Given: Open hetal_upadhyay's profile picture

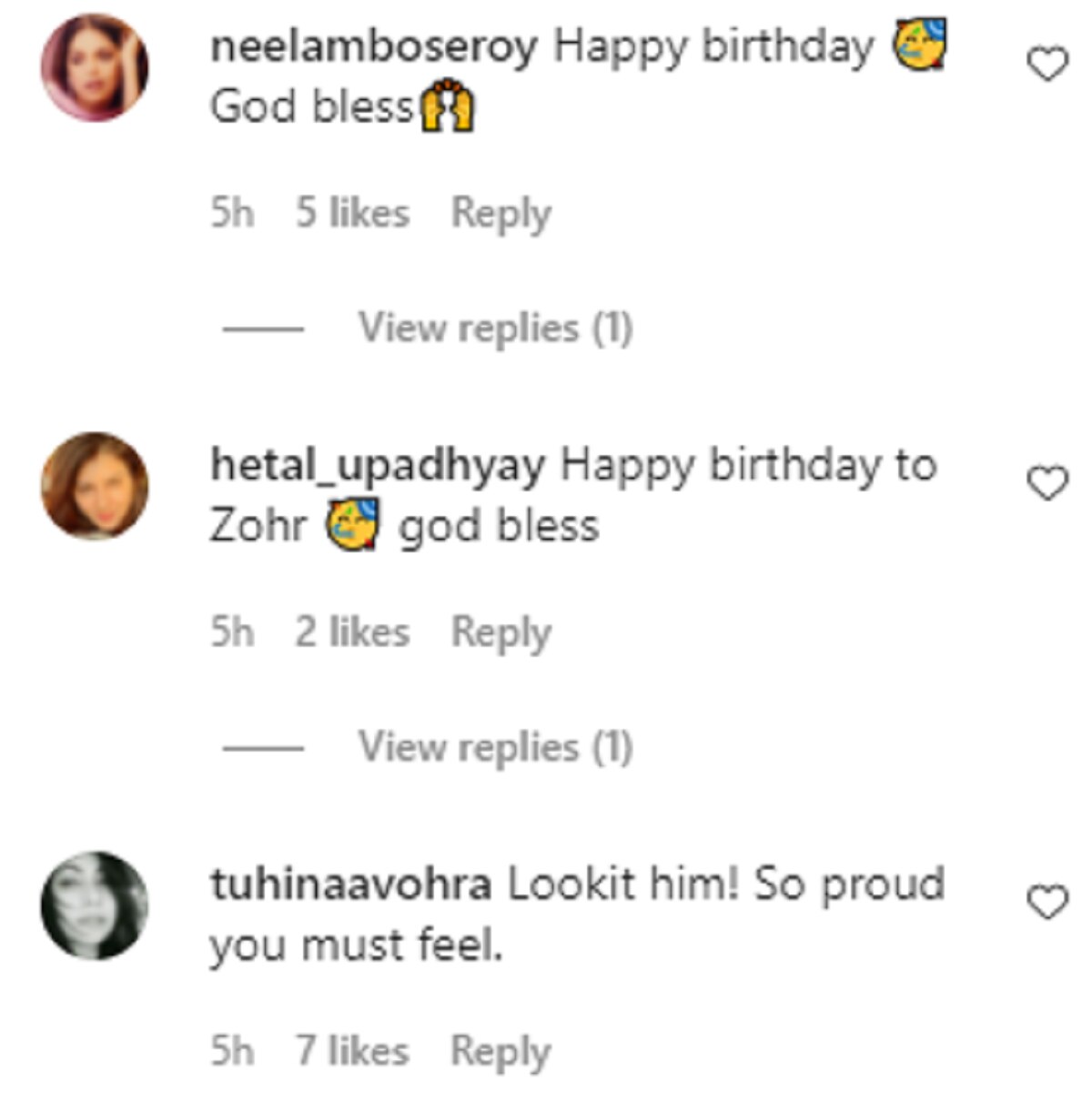Looking at the screenshot, I should click(x=95, y=486).
